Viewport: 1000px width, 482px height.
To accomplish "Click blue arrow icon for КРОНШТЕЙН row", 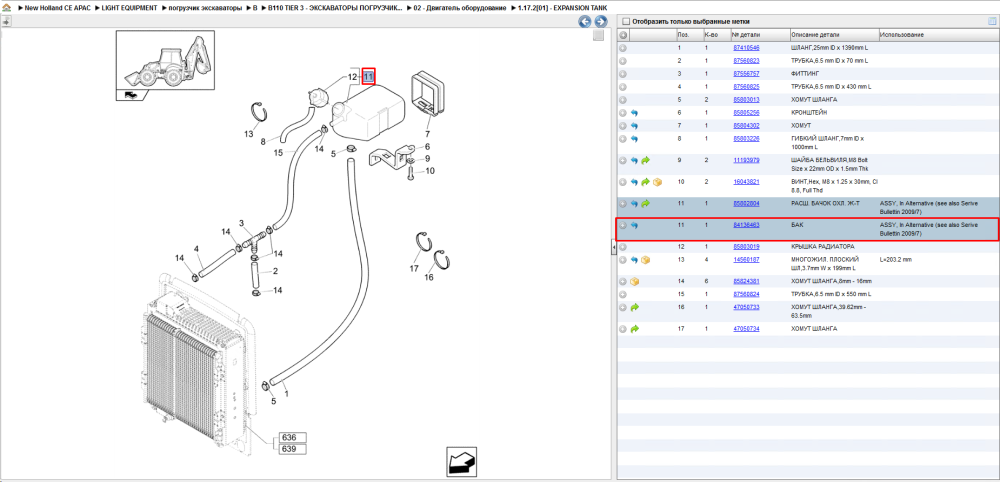I will [634, 113].
